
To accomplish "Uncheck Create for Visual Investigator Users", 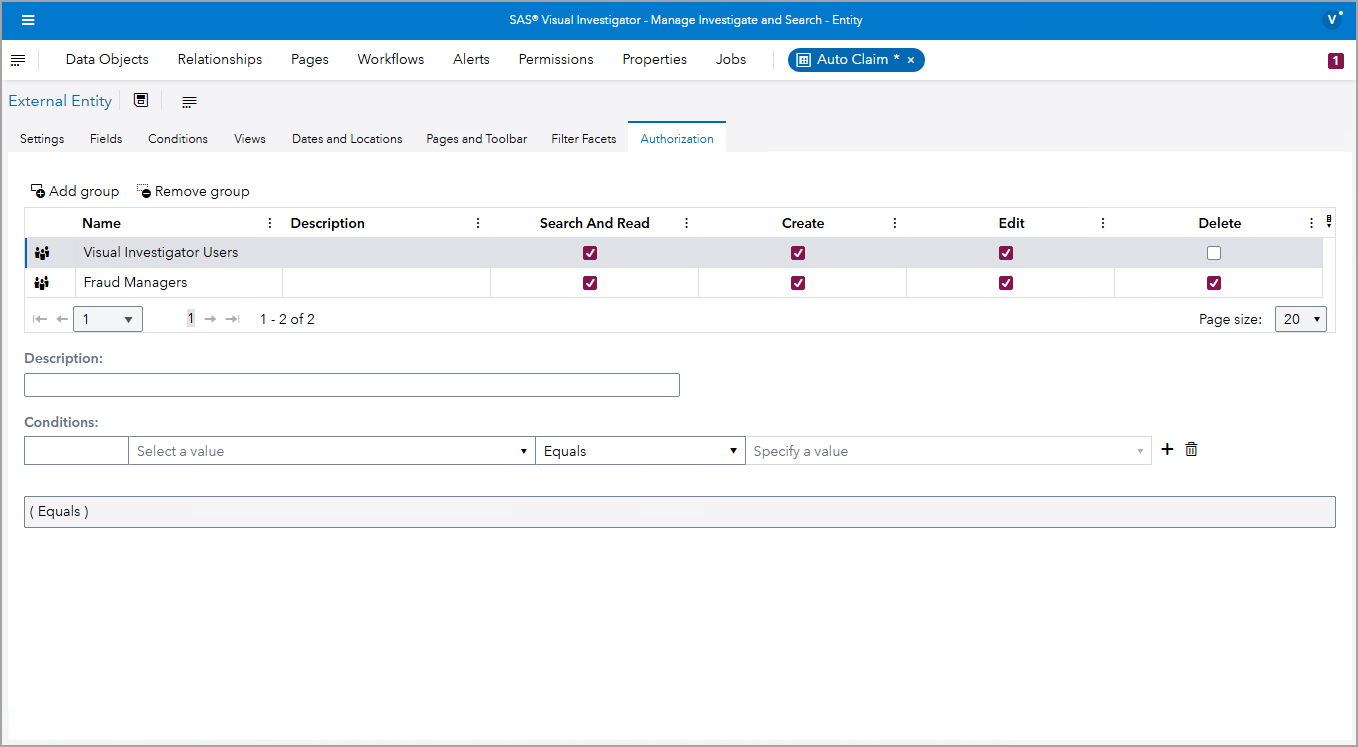I will pos(798,252).
